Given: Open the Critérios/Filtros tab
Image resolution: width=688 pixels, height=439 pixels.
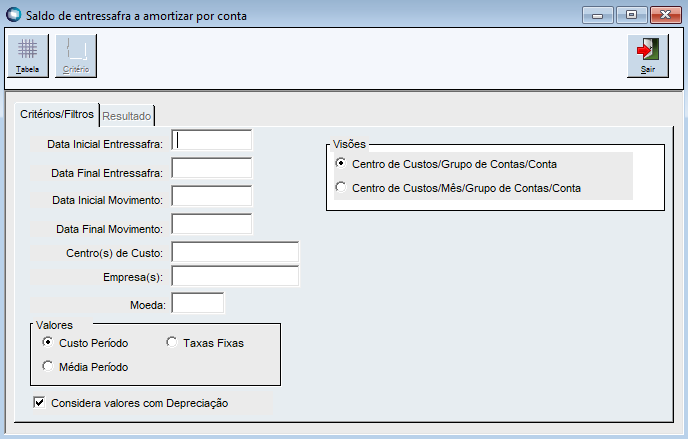Looking at the screenshot, I should click(x=57, y=114).
